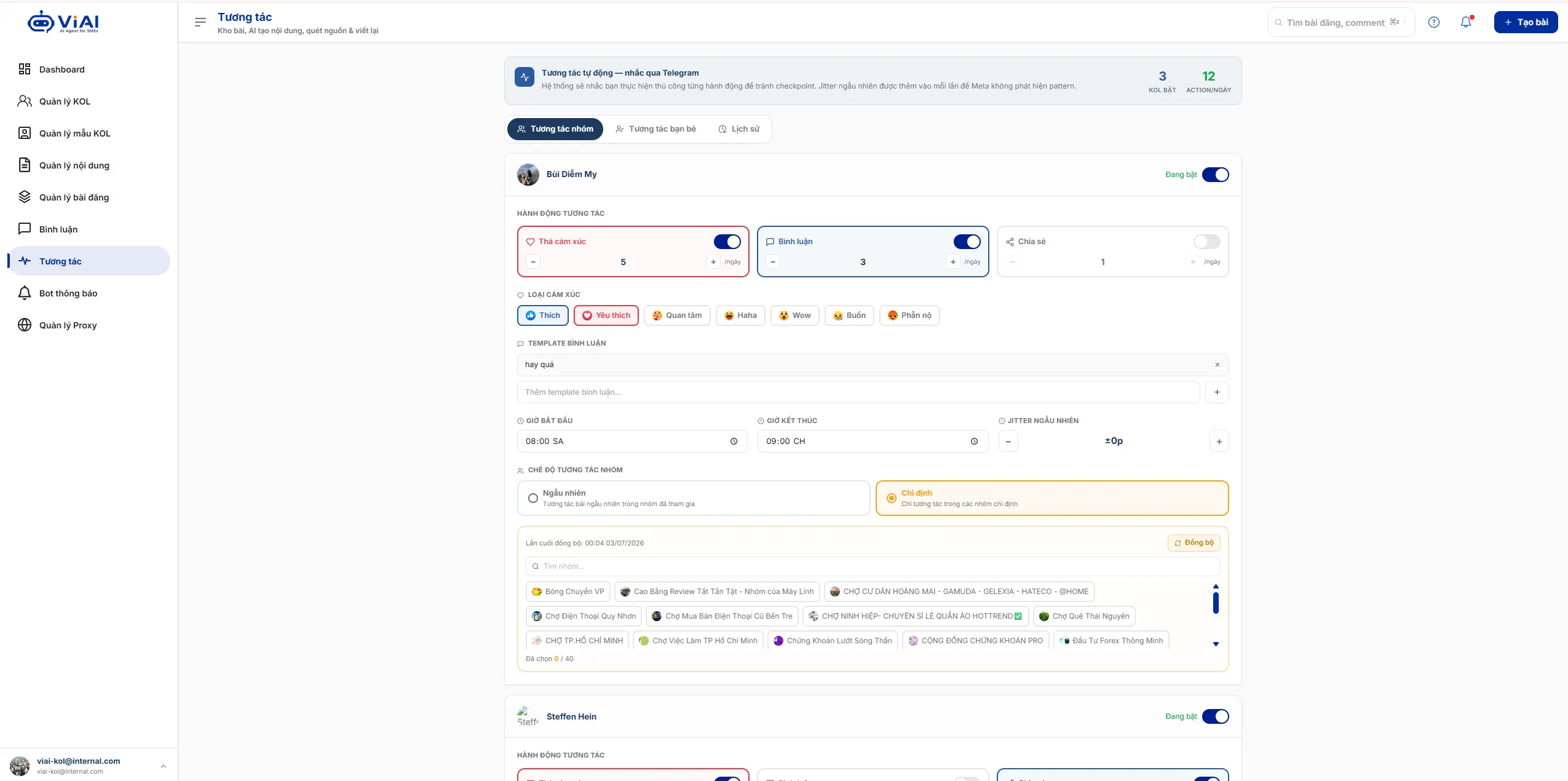This screenshot has width=1568, height=781.
Task: Open Quản lý mẫu KOL page
Action: click(x=89, y=133)
